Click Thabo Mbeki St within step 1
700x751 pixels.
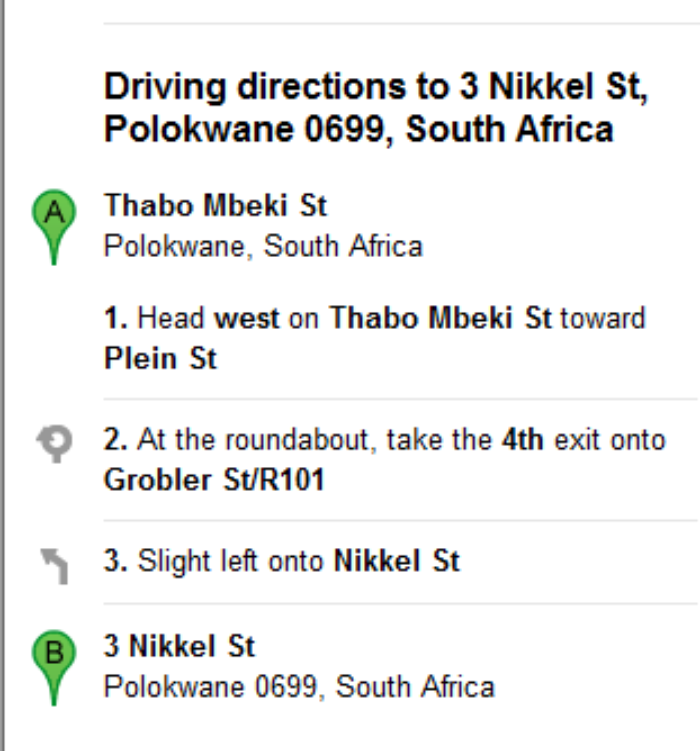pos(440,319)
